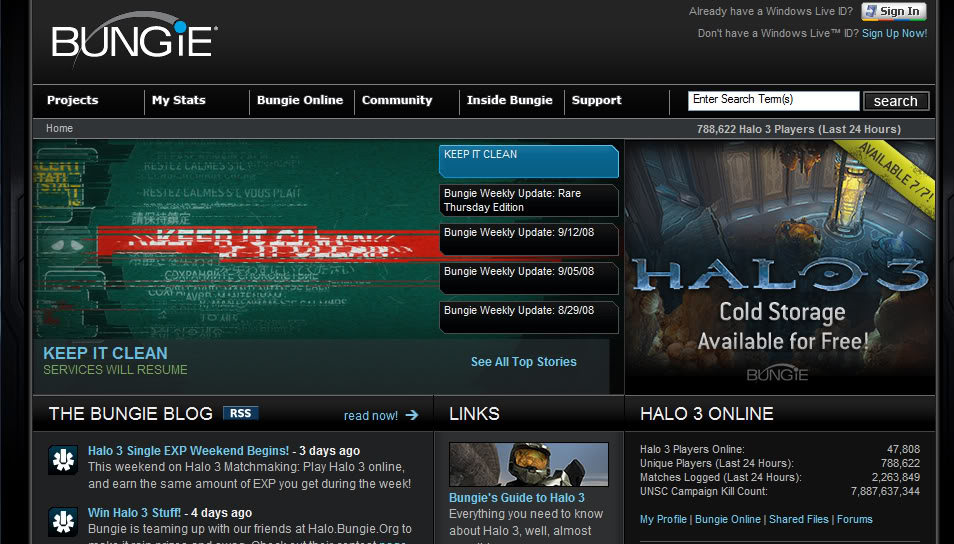
Task: Select Bungie Weekly Update: 9/05/08 story
Action: [x=528, y=278]
